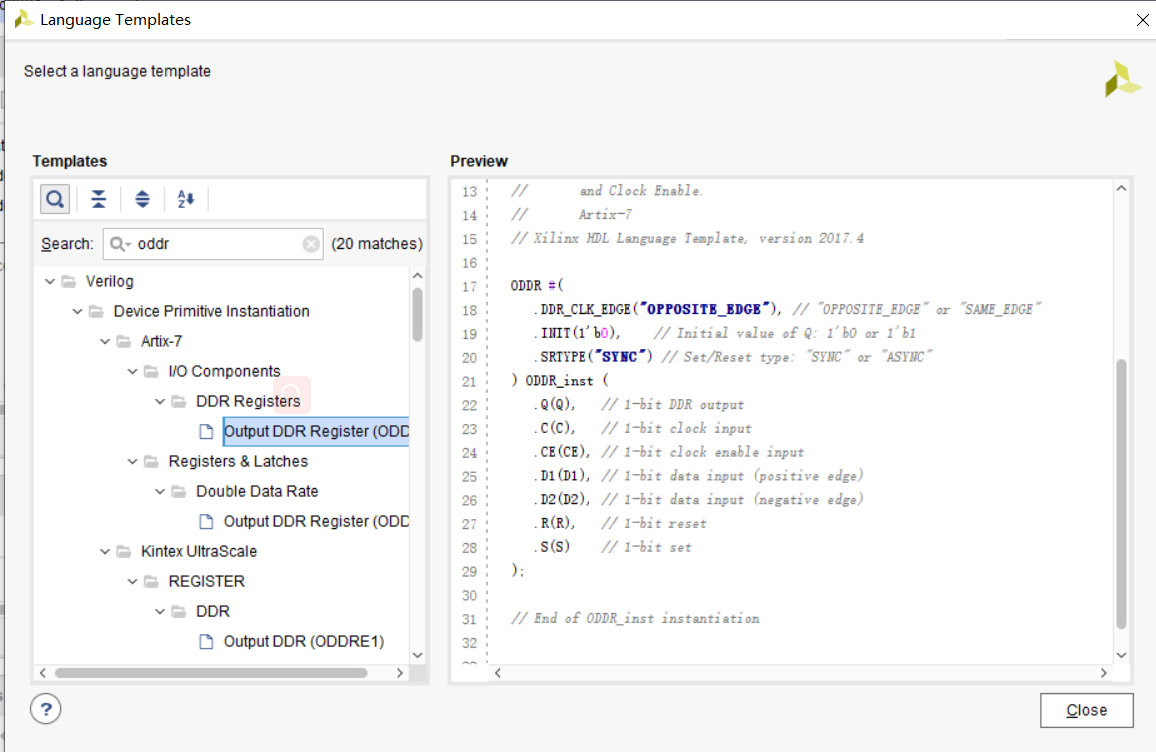Toggle the search magnifier toolbar icon

tap(55, 199)
